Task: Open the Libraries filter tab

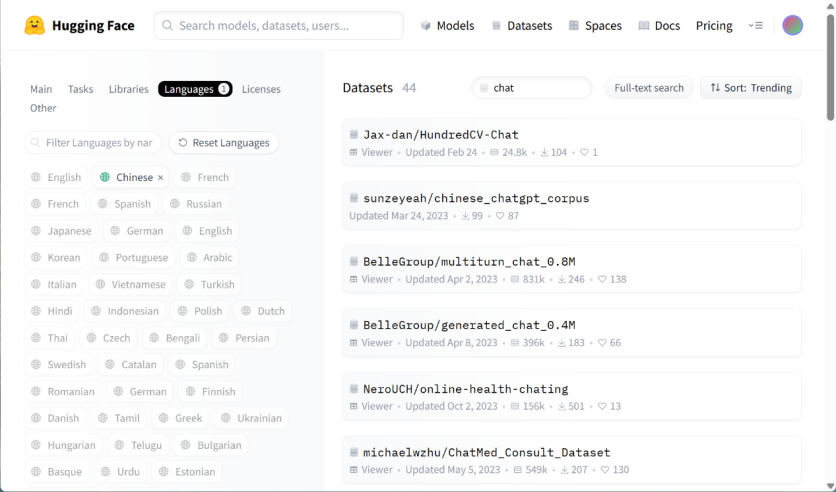Action: [x=128, y=89]
